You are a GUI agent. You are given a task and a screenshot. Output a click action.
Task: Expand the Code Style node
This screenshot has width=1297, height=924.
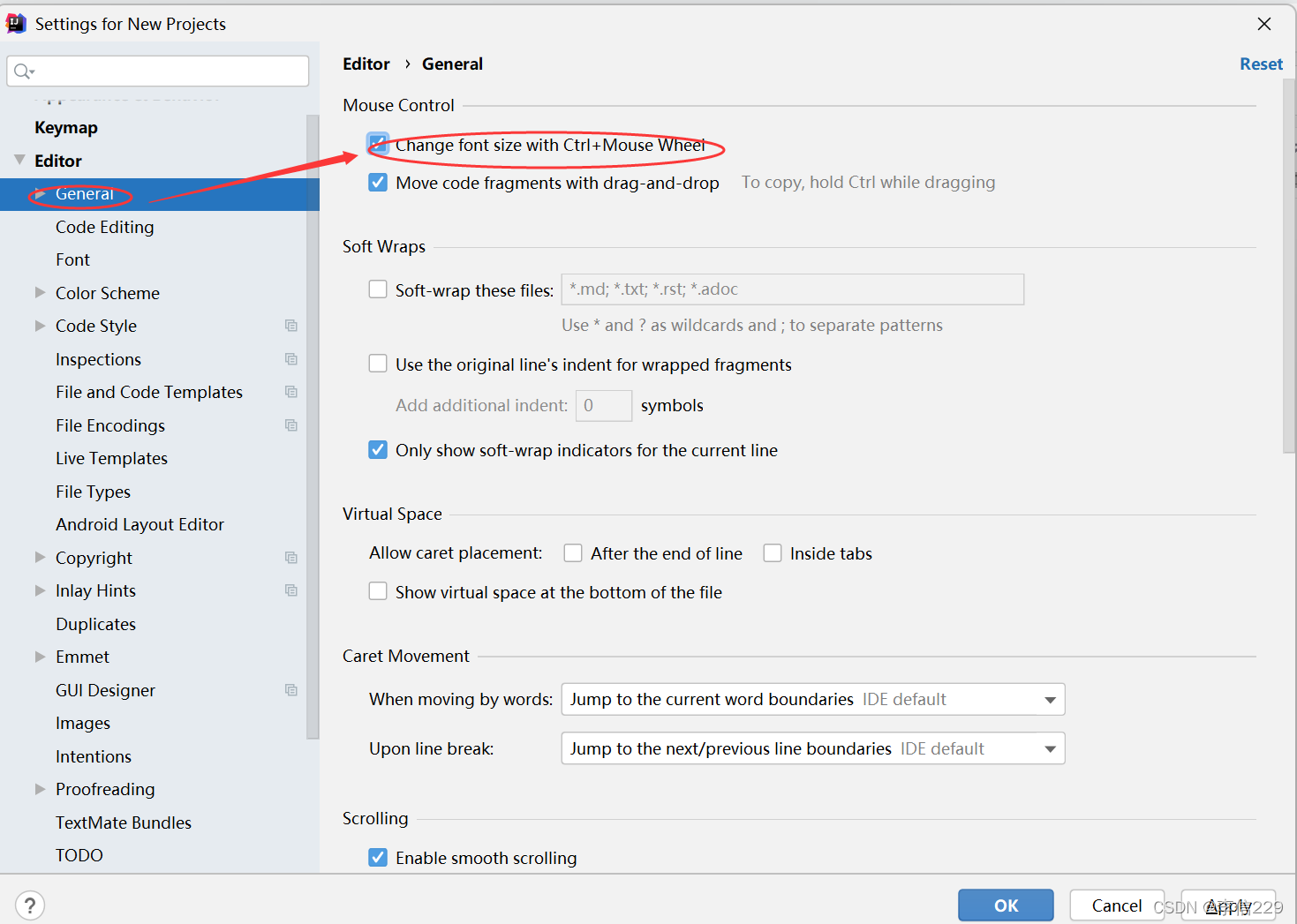click(40, 326)
